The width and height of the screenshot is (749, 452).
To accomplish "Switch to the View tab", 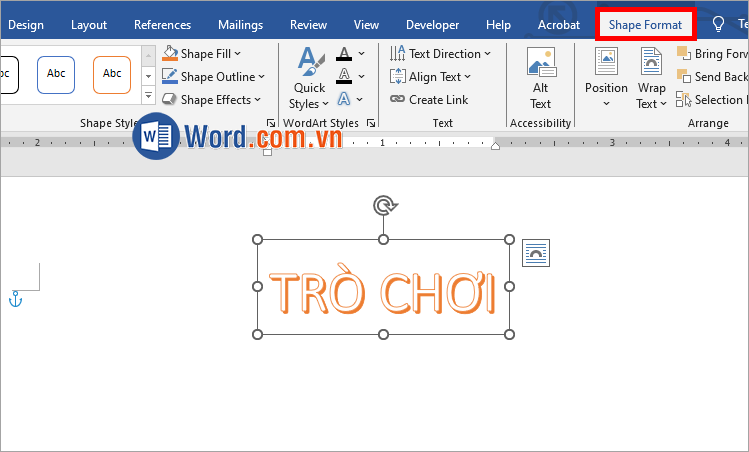I will coord(366,25).
